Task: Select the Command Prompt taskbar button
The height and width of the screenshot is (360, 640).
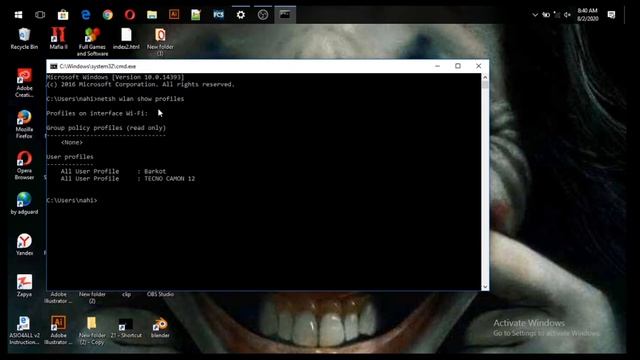Action: (285, 15)
